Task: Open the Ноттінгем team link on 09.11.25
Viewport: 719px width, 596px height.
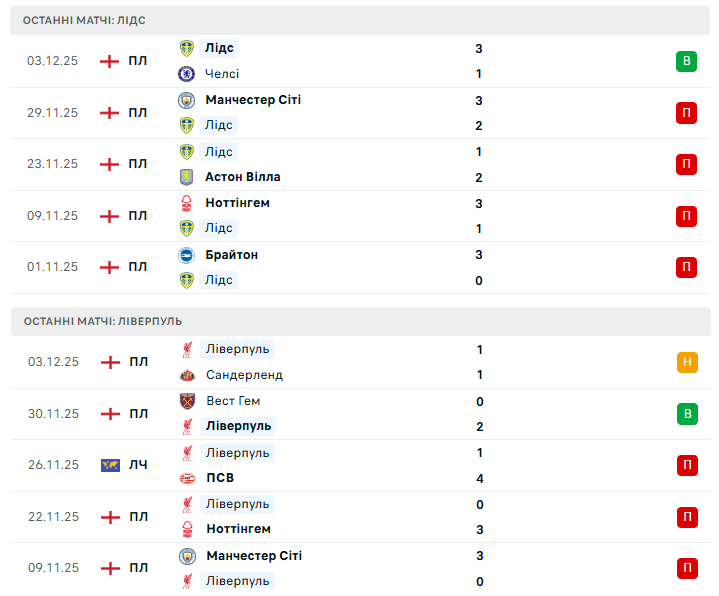Action: [237, 203]
